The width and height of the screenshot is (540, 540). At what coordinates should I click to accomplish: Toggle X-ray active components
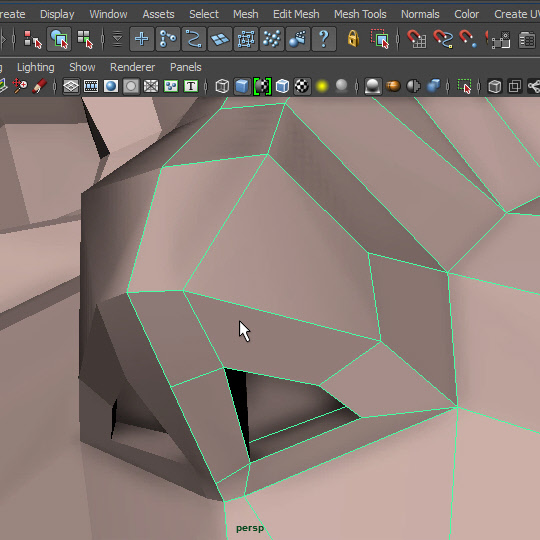(515, 86)
